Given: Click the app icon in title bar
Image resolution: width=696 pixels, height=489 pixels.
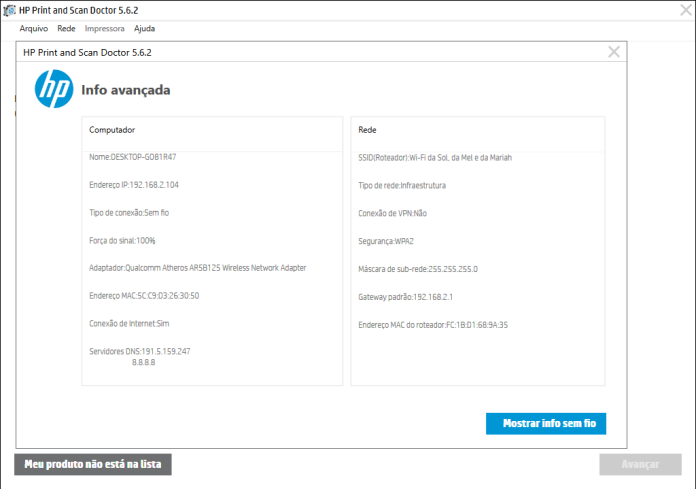Looking at the screenshot, I should 9,10.
